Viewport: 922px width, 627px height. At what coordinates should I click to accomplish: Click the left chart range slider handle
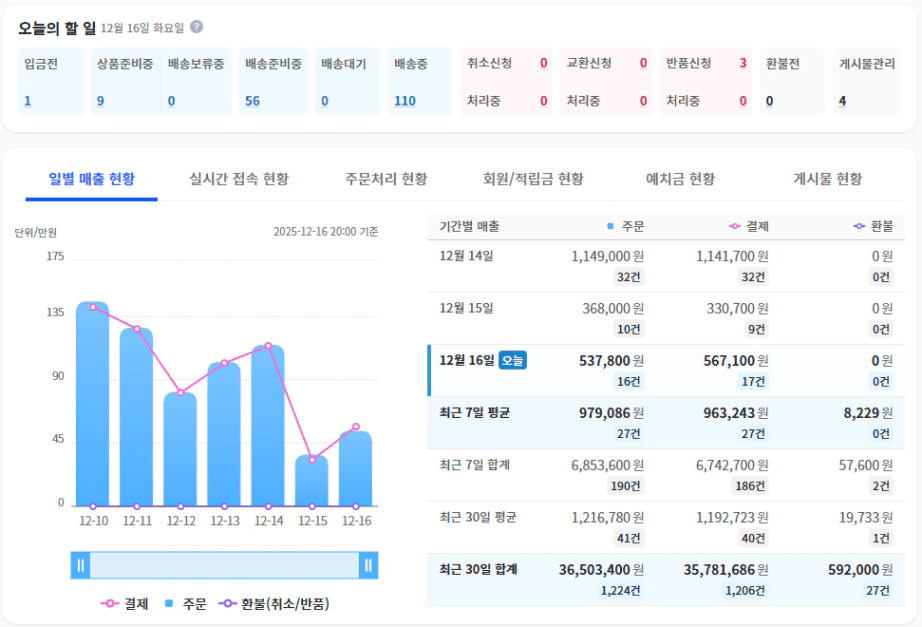pos(80,565)
